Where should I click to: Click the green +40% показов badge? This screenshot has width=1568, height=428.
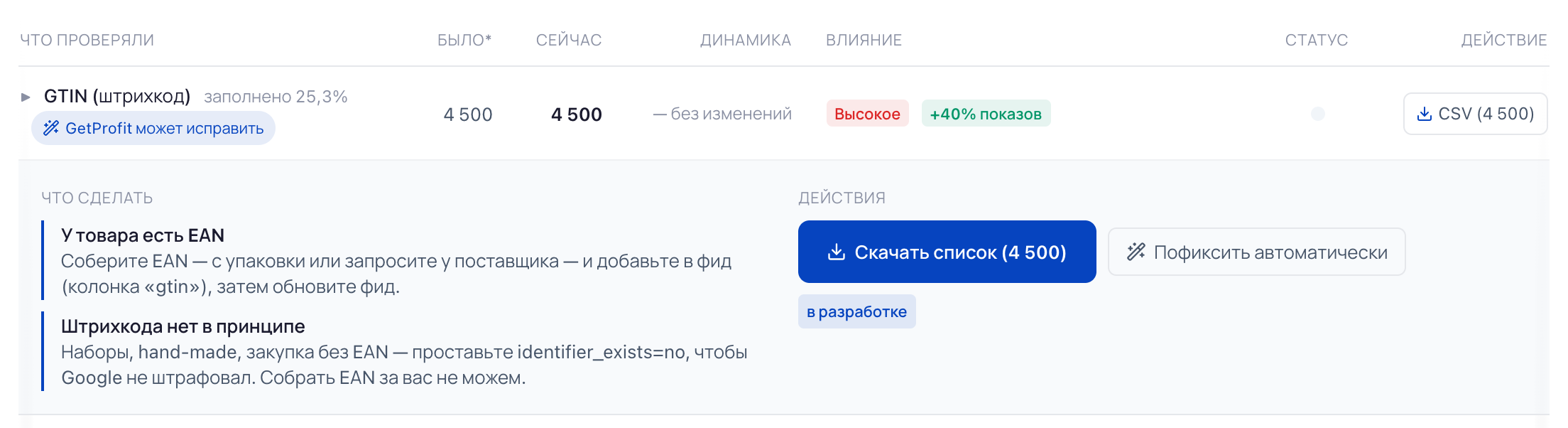[986, 114]
